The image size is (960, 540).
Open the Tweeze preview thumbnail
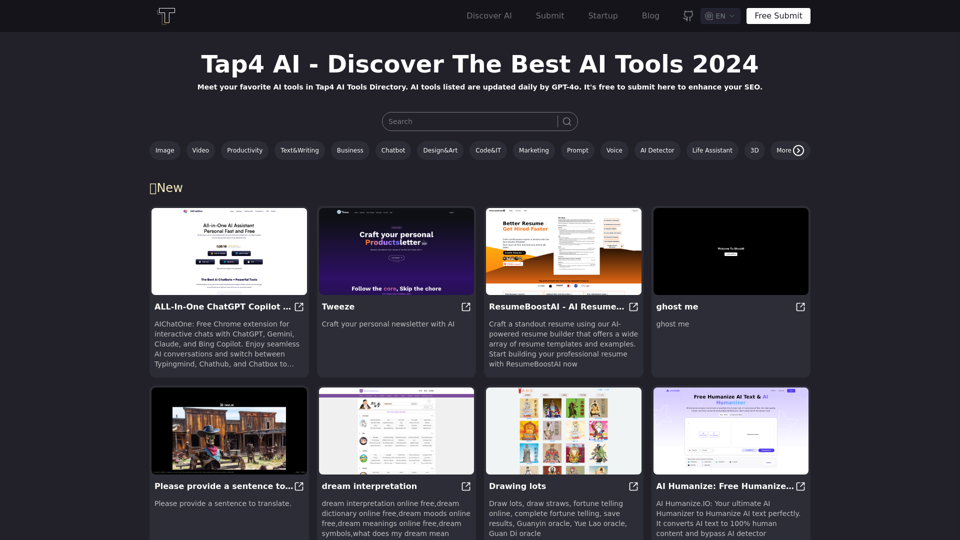point(396,251)
